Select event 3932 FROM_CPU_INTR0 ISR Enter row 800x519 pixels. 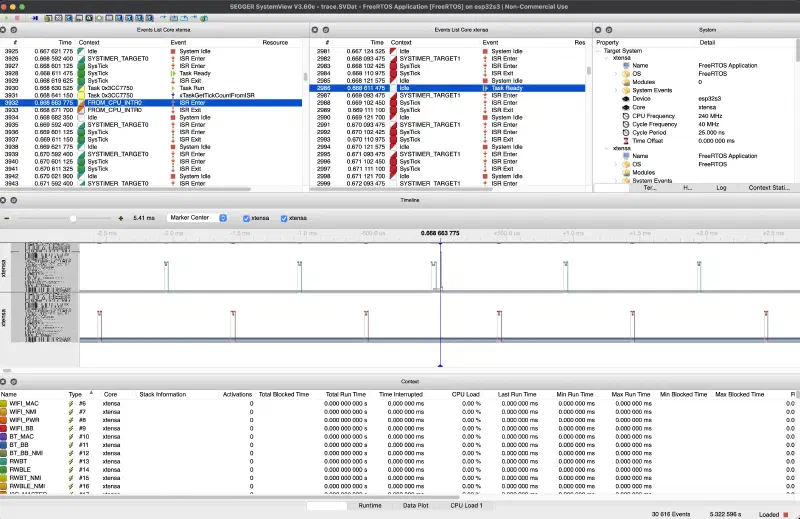(151, 103)
